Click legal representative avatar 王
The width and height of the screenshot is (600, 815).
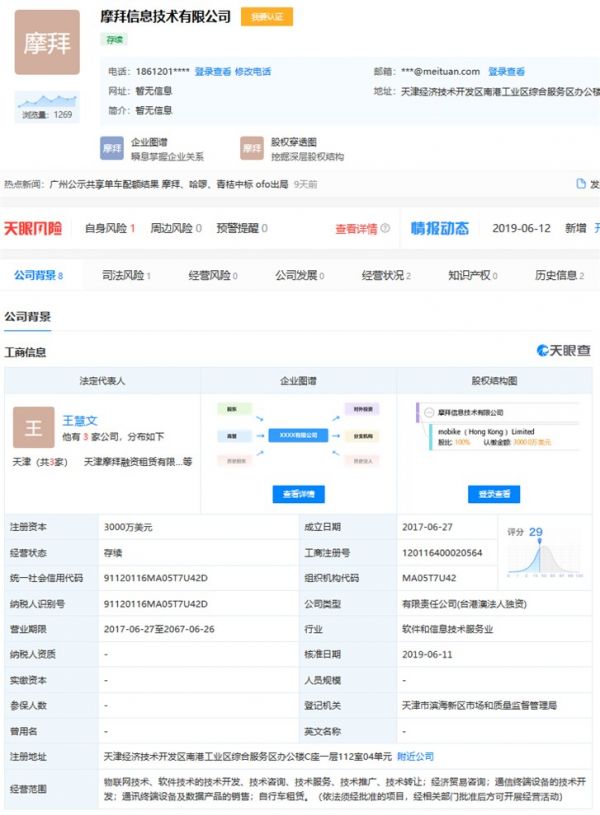coord(33,428)
